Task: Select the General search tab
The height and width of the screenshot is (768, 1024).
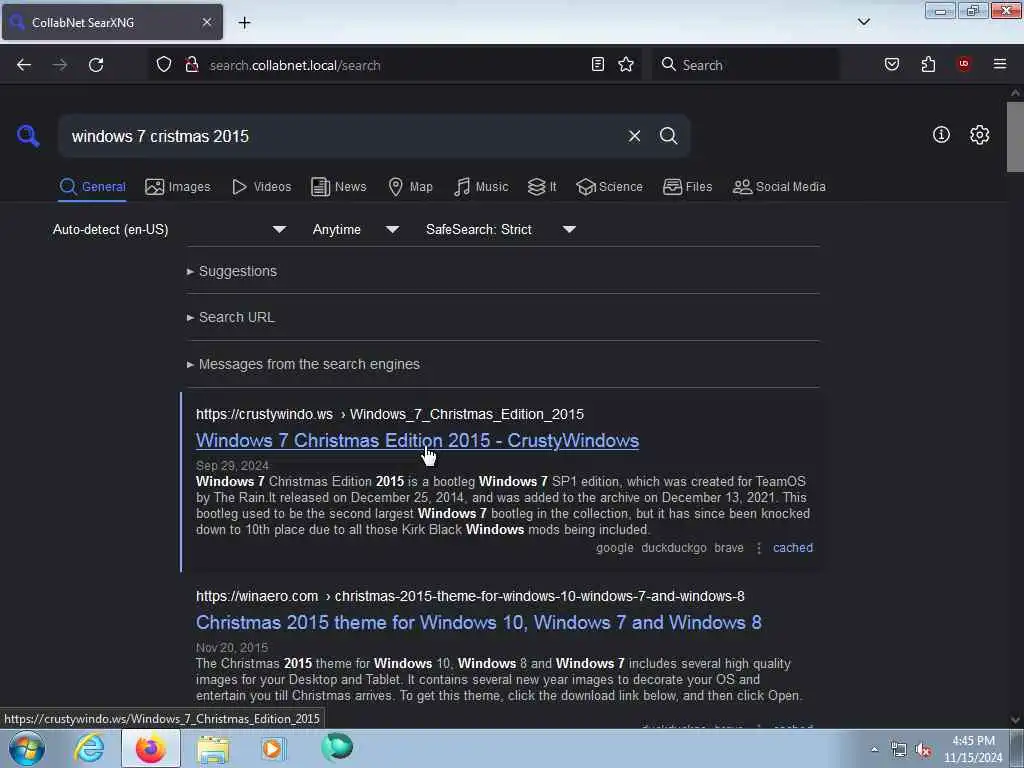Action: 92,187
